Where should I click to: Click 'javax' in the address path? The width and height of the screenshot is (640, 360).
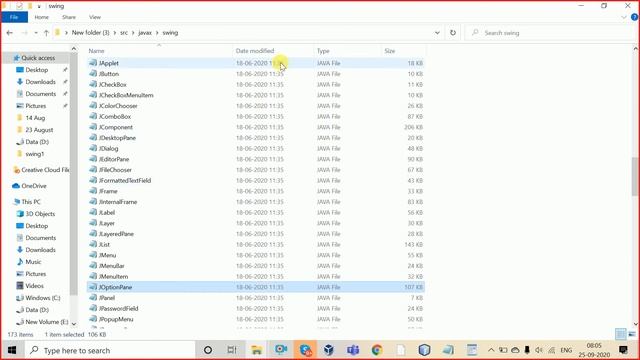tap(145, 33)
